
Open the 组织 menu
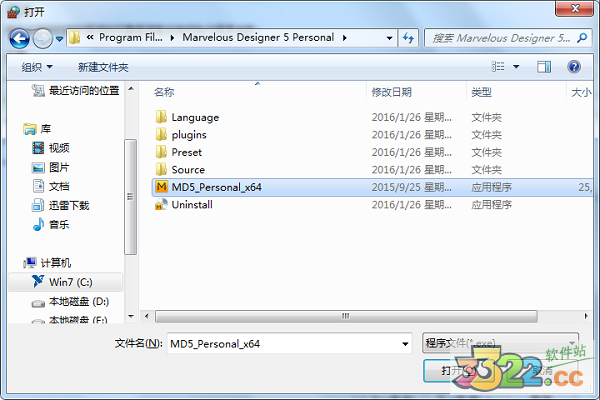[37, 67]
